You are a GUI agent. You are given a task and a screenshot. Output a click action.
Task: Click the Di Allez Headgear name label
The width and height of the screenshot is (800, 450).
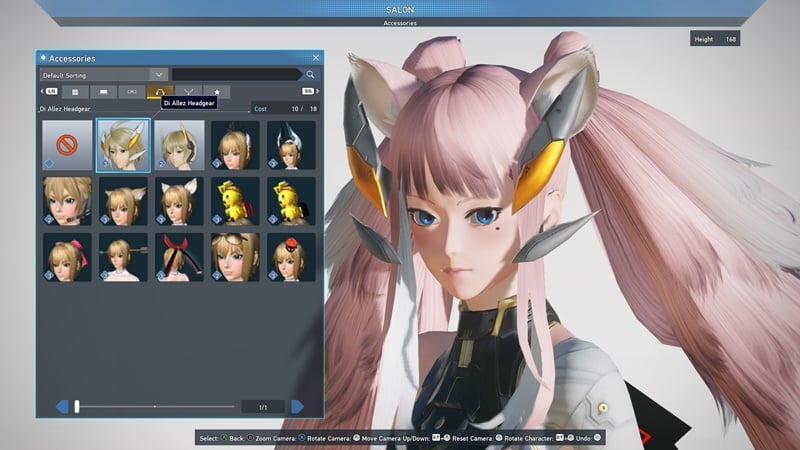tap(65, 109)
